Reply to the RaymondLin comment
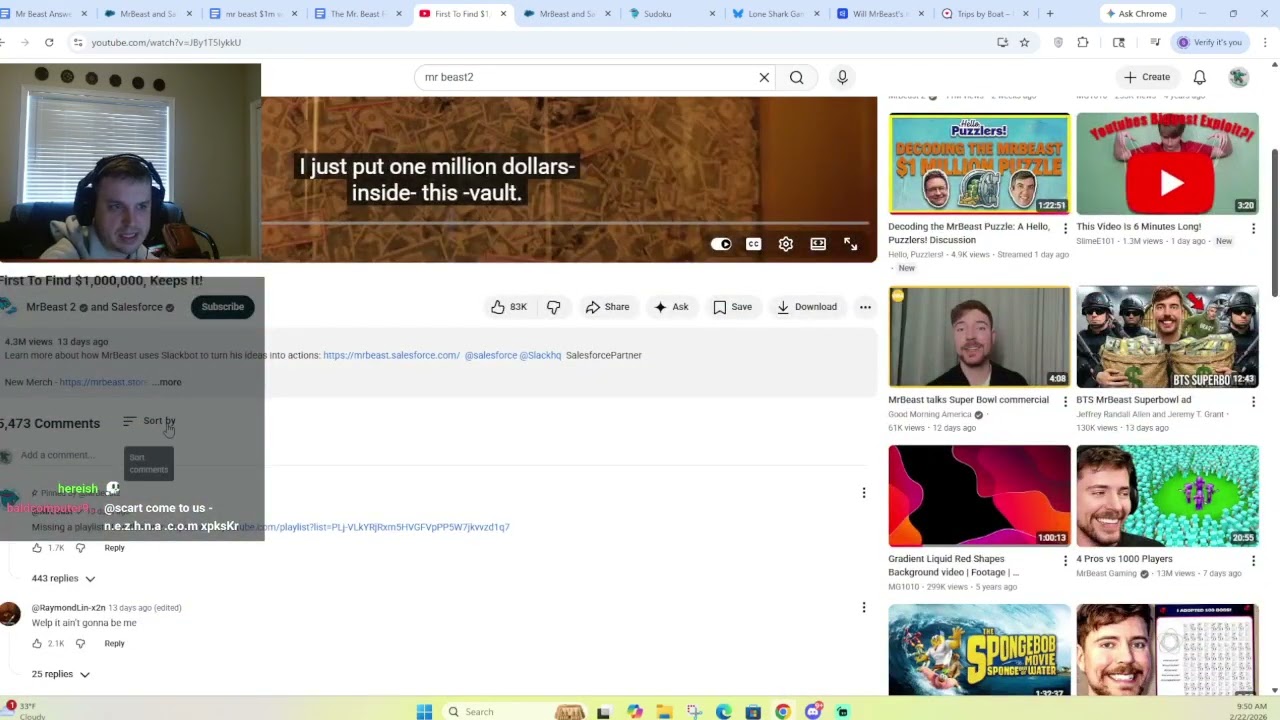Screen dimensions: 1280x720 point(114,643)
